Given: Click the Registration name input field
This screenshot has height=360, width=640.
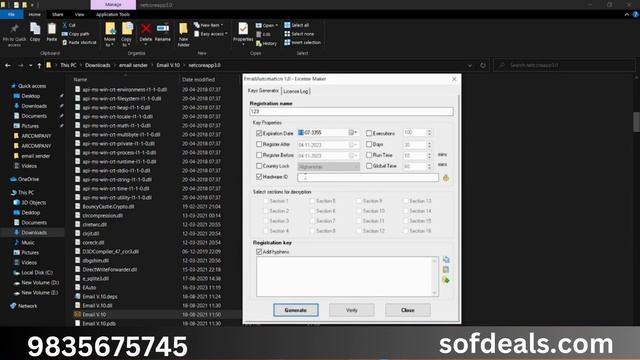Looking at the screenshot, I should 351,111.
